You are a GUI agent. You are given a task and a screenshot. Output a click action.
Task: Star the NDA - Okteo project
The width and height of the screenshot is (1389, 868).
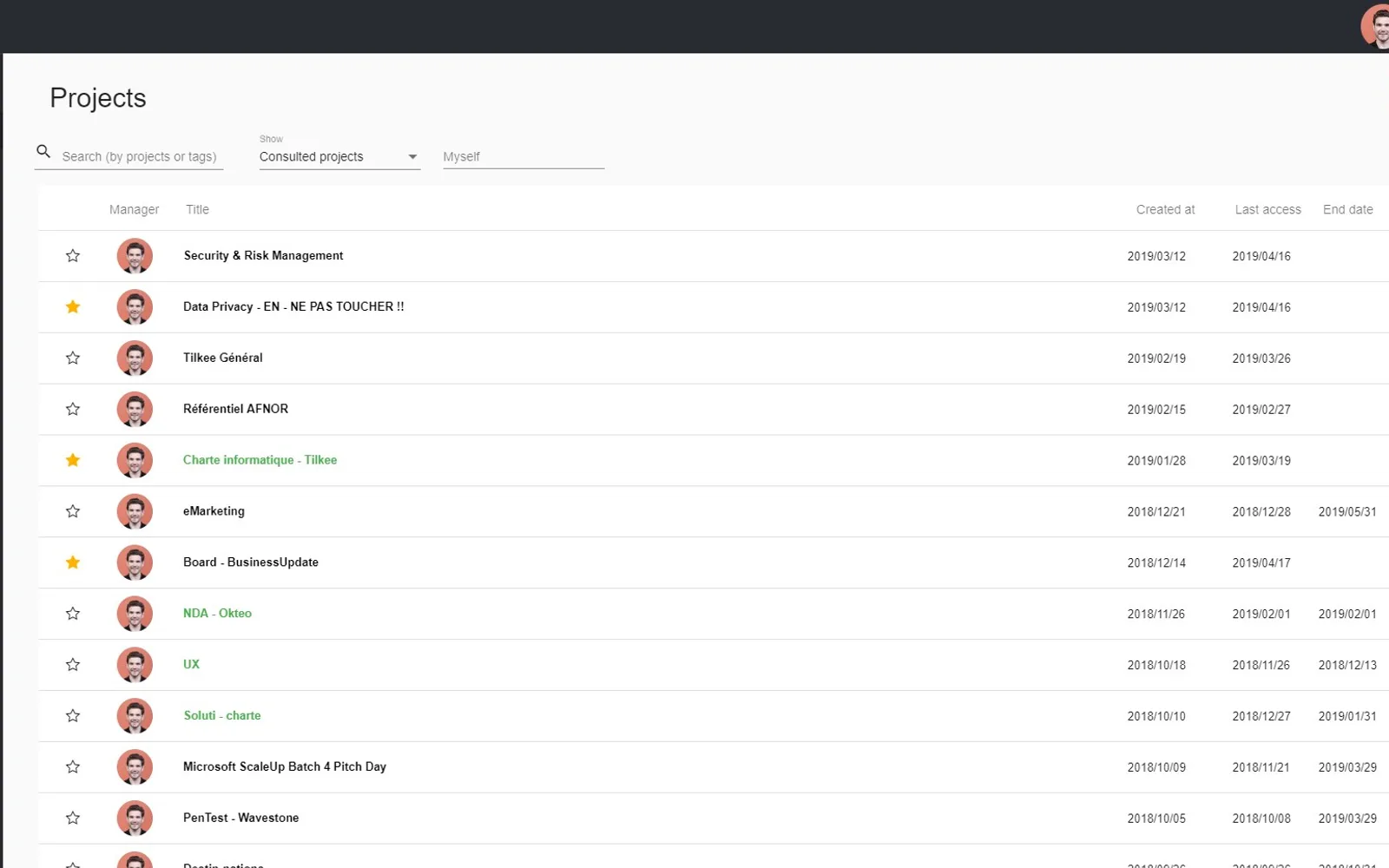pos(73,615)
